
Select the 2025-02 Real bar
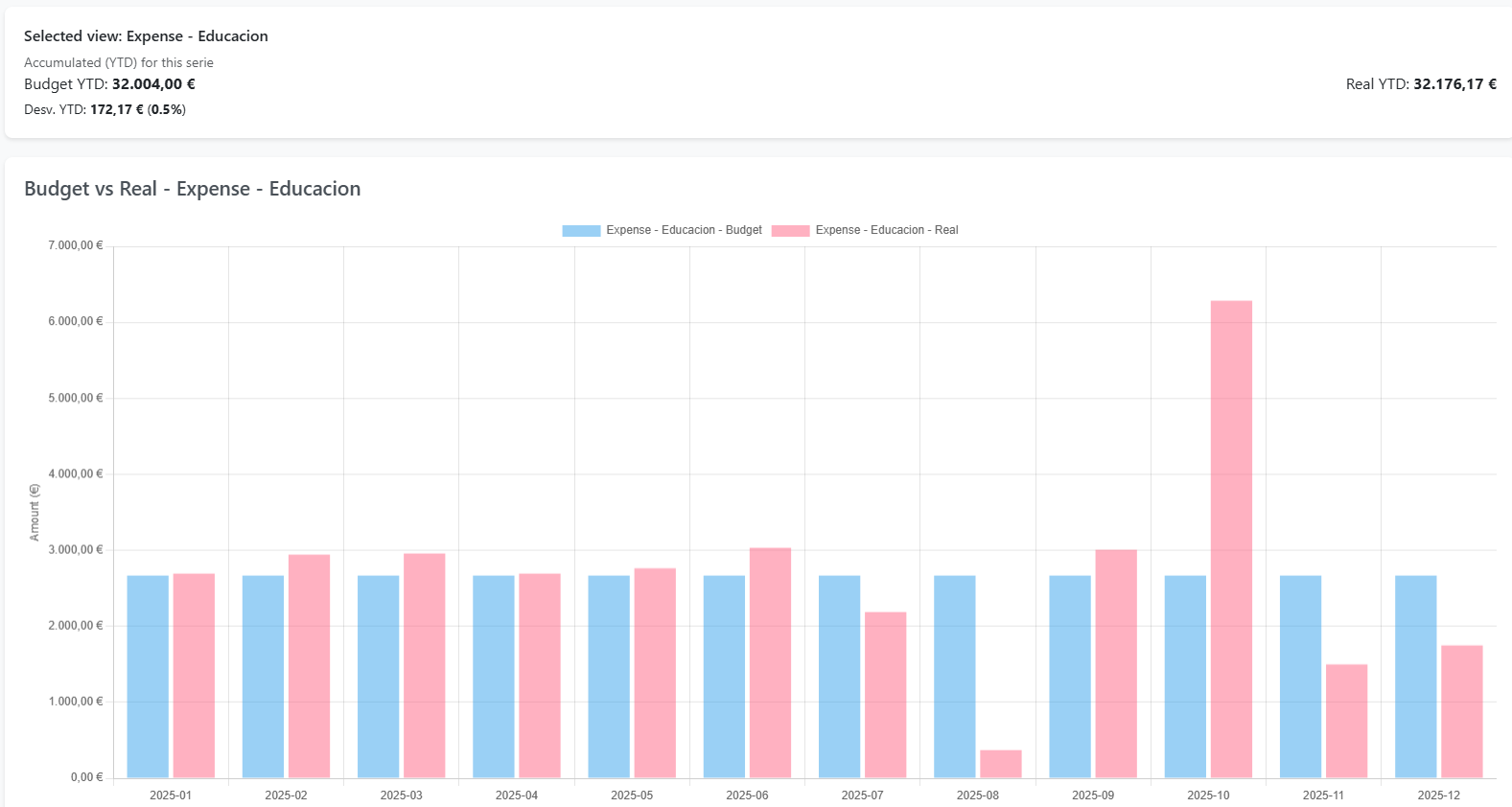[309, 666]
